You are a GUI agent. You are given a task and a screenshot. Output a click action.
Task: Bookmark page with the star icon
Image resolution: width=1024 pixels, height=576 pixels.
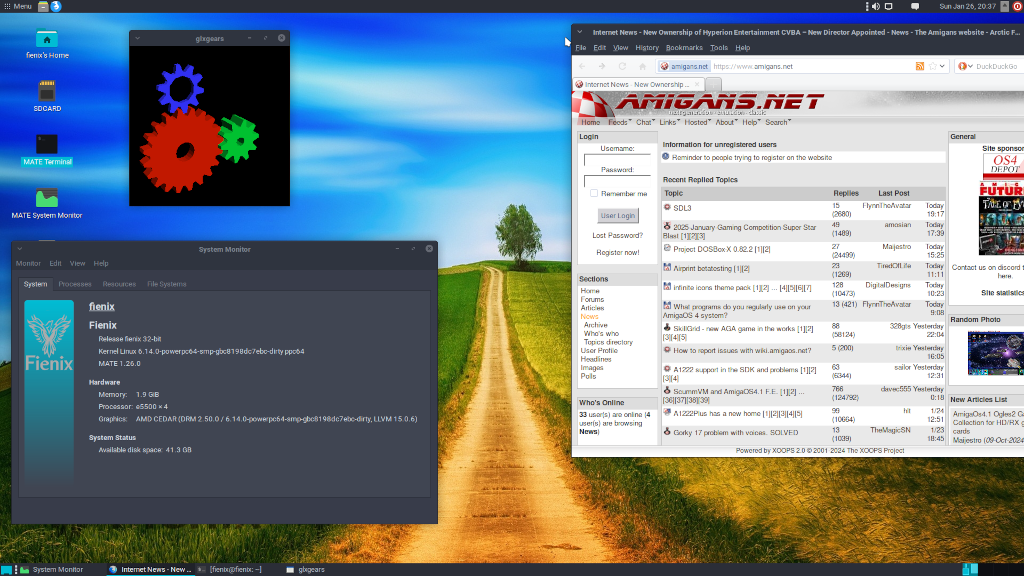pos(933,66)
